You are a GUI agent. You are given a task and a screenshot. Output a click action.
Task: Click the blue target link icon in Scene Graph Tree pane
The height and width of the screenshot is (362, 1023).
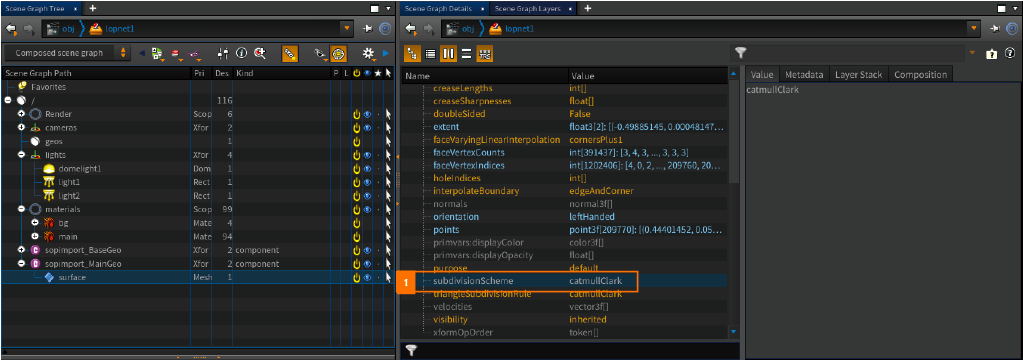click(x=385, y=29)
